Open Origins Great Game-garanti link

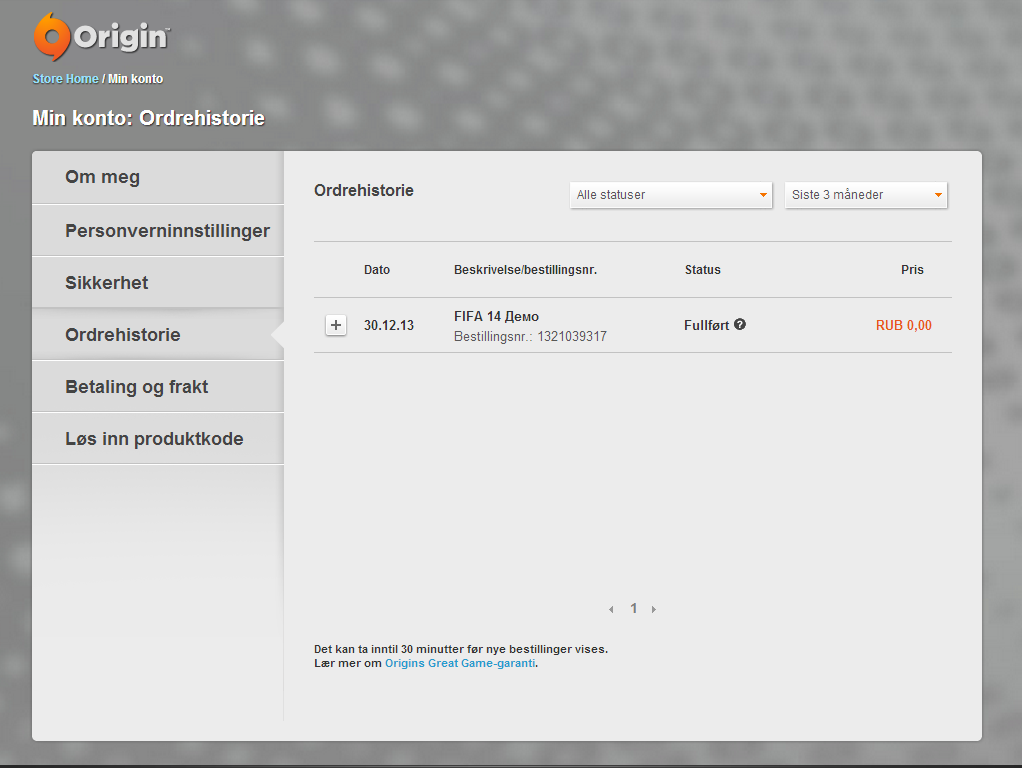click(460, 663)
